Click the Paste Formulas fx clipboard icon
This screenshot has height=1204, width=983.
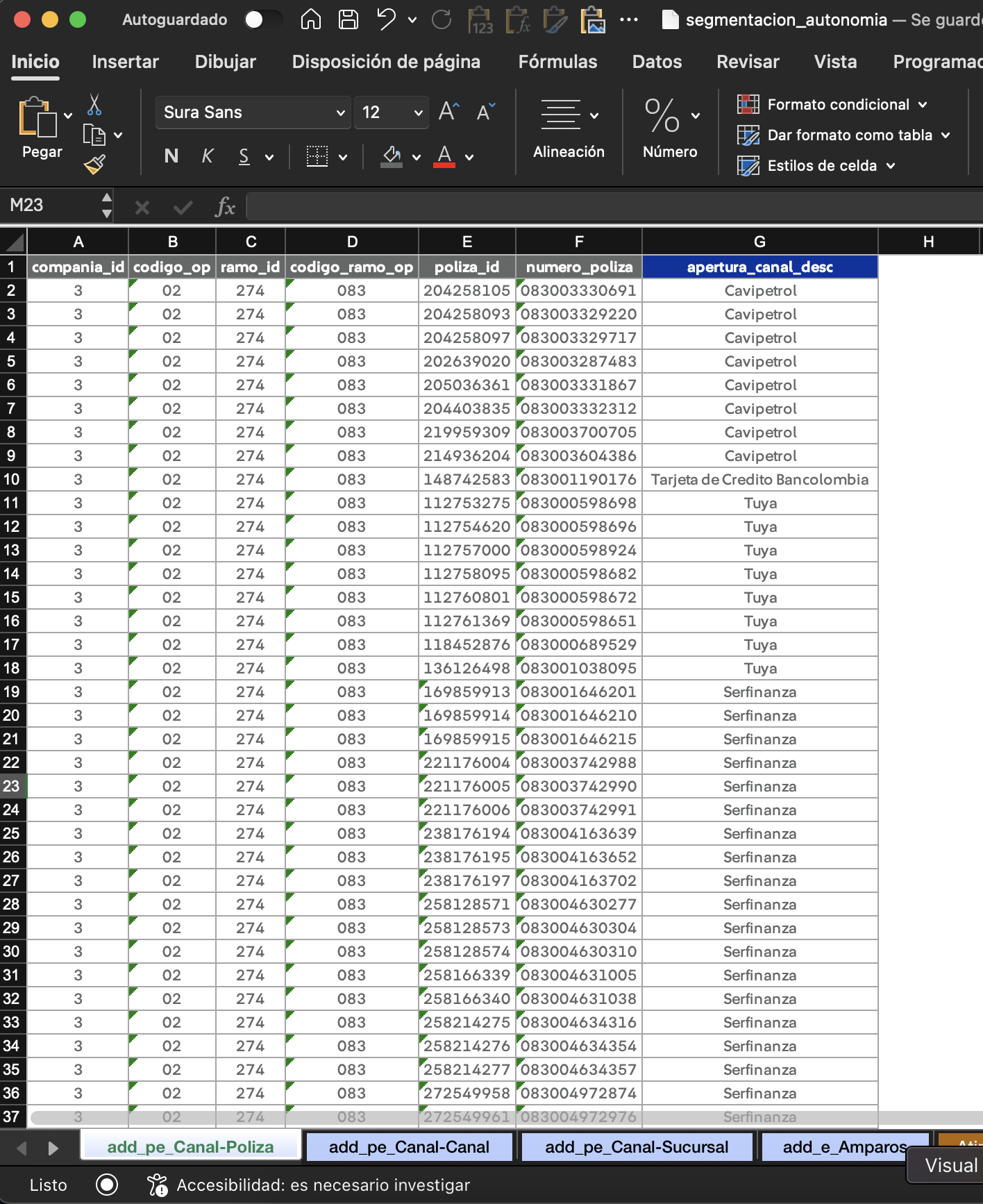point(518,20)
